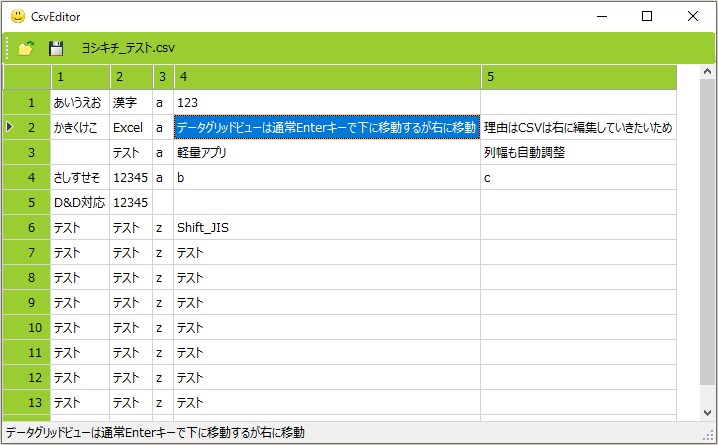The image size is (718, 445).
Task: Click the top-left select-all header cell
Action: point(27,77)
